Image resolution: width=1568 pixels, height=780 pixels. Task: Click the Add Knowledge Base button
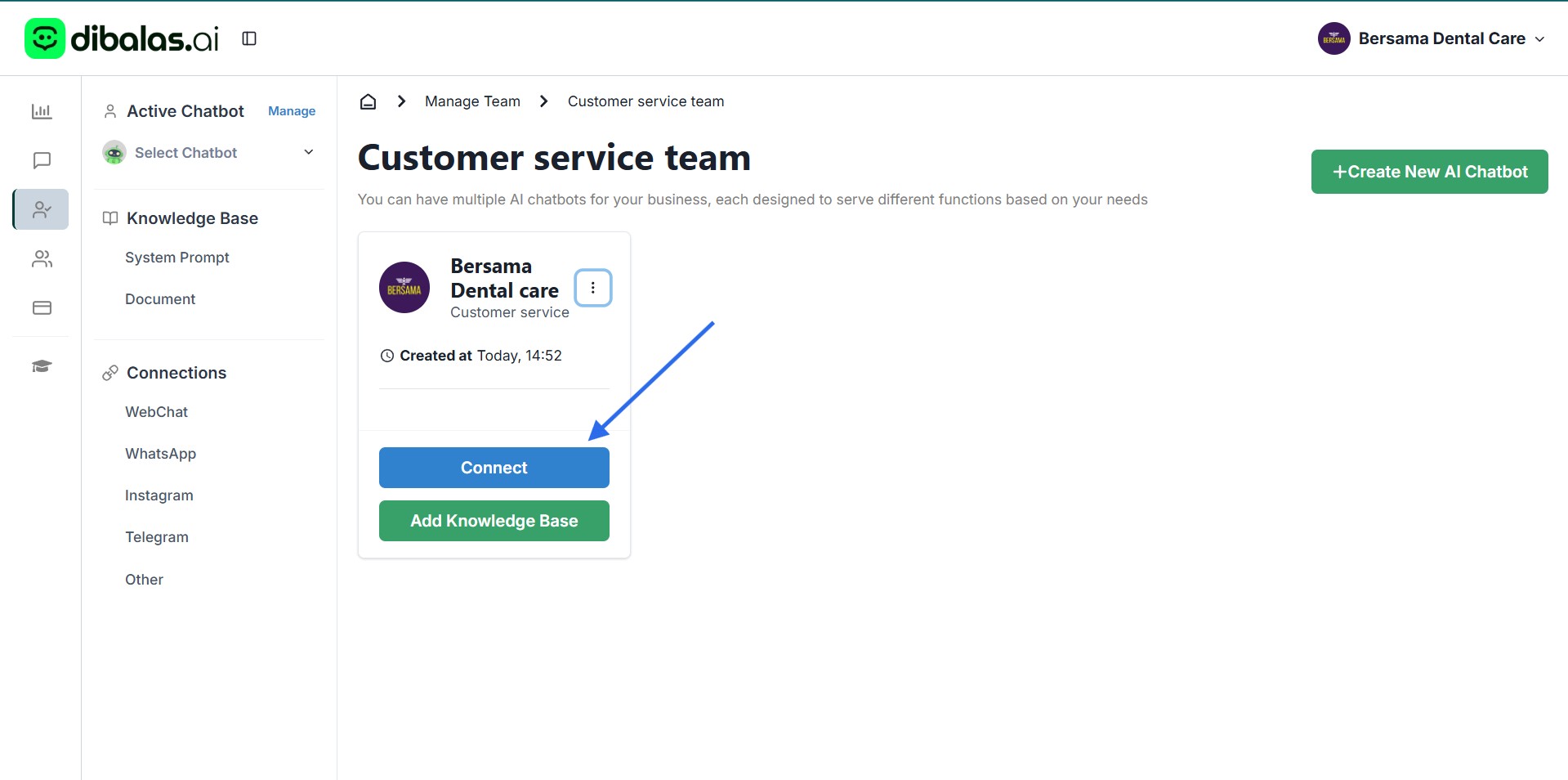coord(494,521)
